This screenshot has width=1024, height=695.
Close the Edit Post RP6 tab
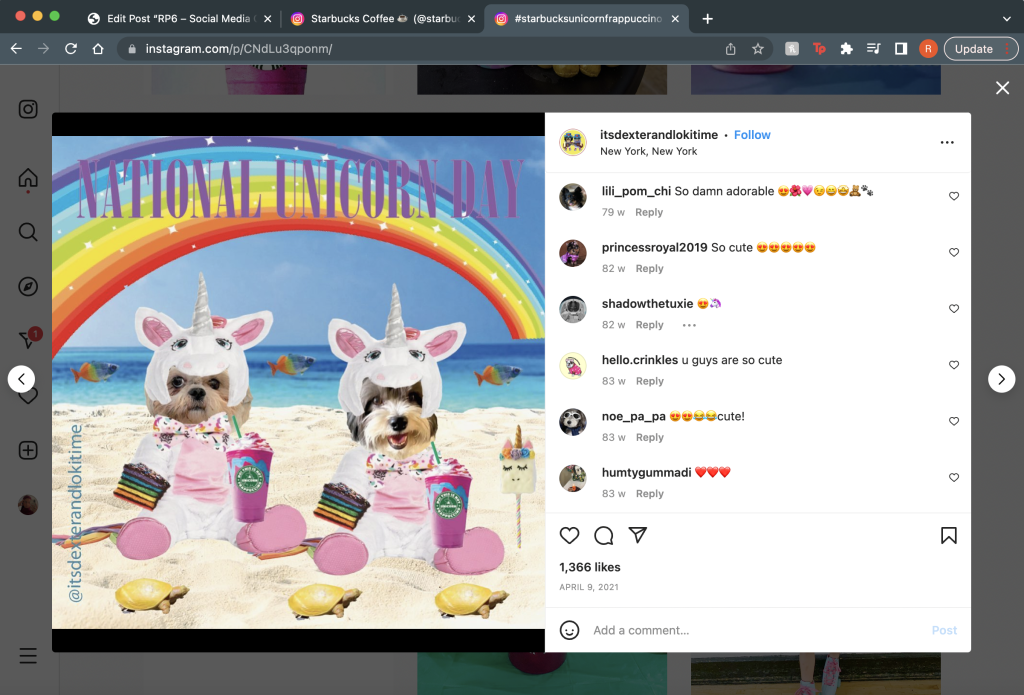point(267,19)
